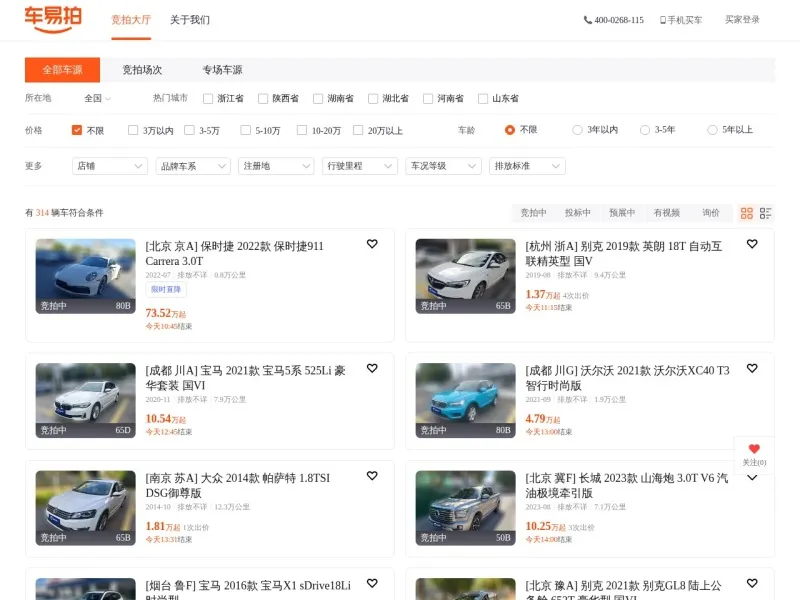Check the 20万以上 price filter

pyautogui.click(x=358, y=130)
